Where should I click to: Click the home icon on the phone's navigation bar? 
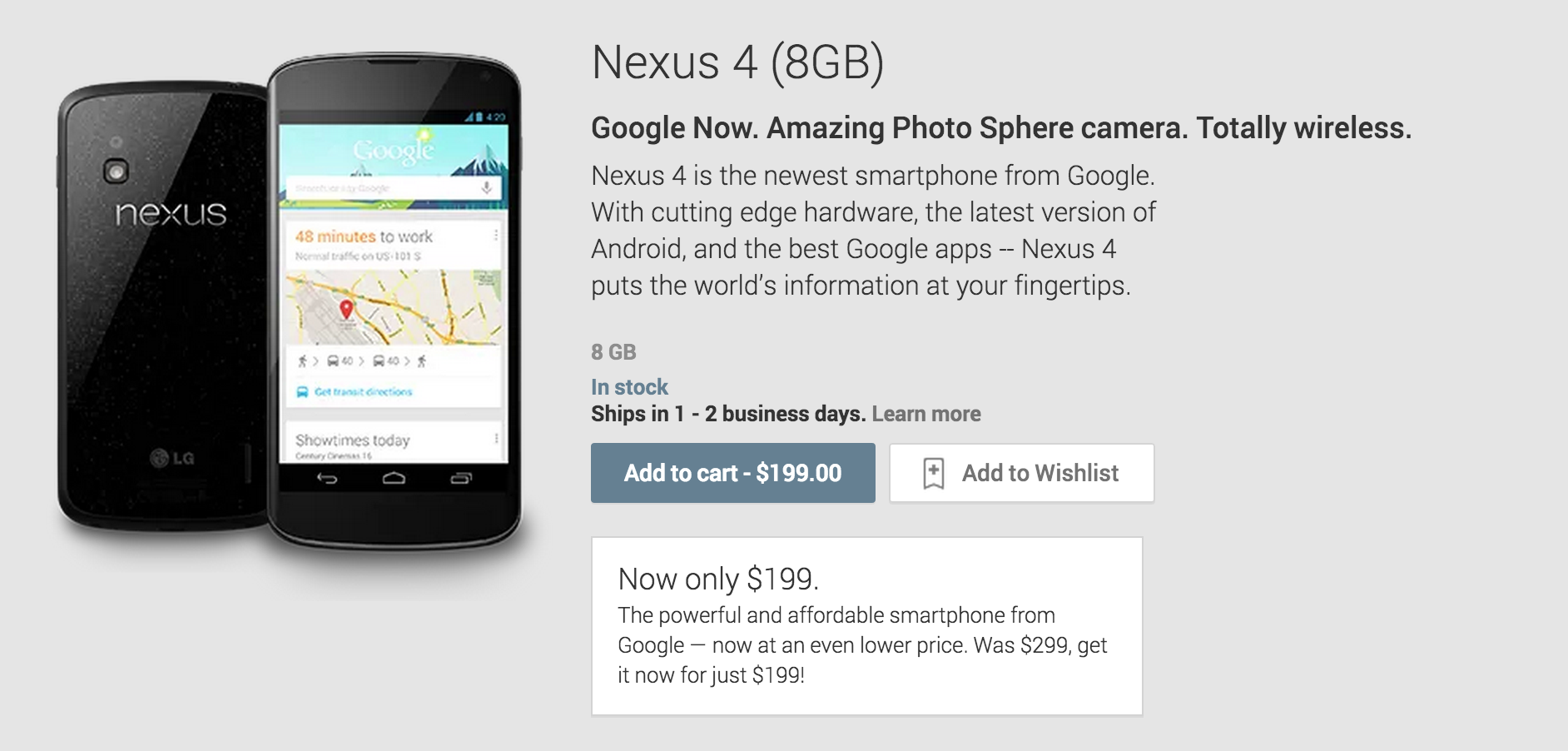[x=394, y=478]
